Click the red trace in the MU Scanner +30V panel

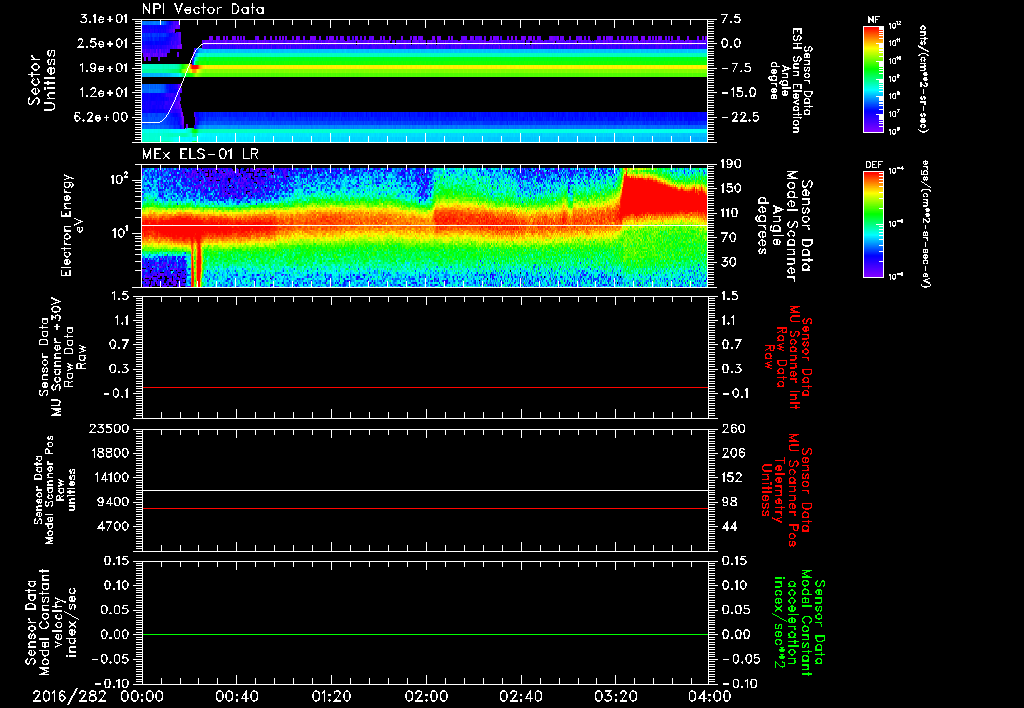425,387
